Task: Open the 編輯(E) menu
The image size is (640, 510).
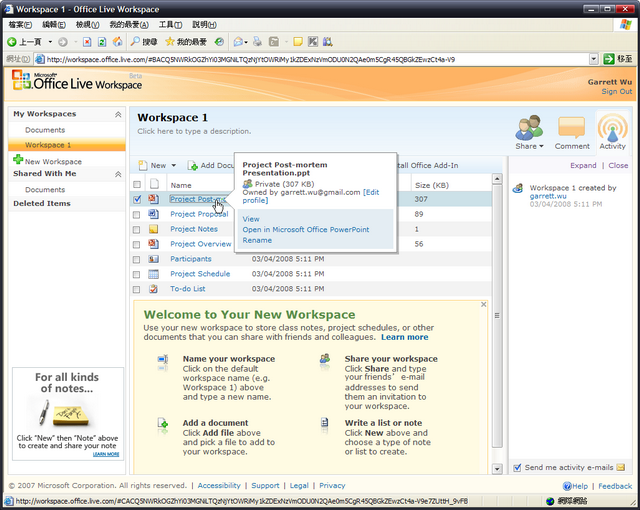Action: [x=54, y=25]
